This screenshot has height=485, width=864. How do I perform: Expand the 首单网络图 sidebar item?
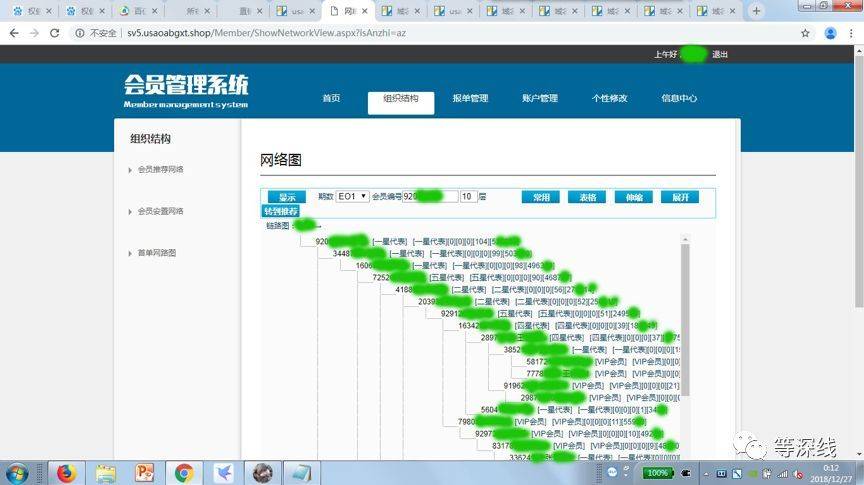(156, 253)
